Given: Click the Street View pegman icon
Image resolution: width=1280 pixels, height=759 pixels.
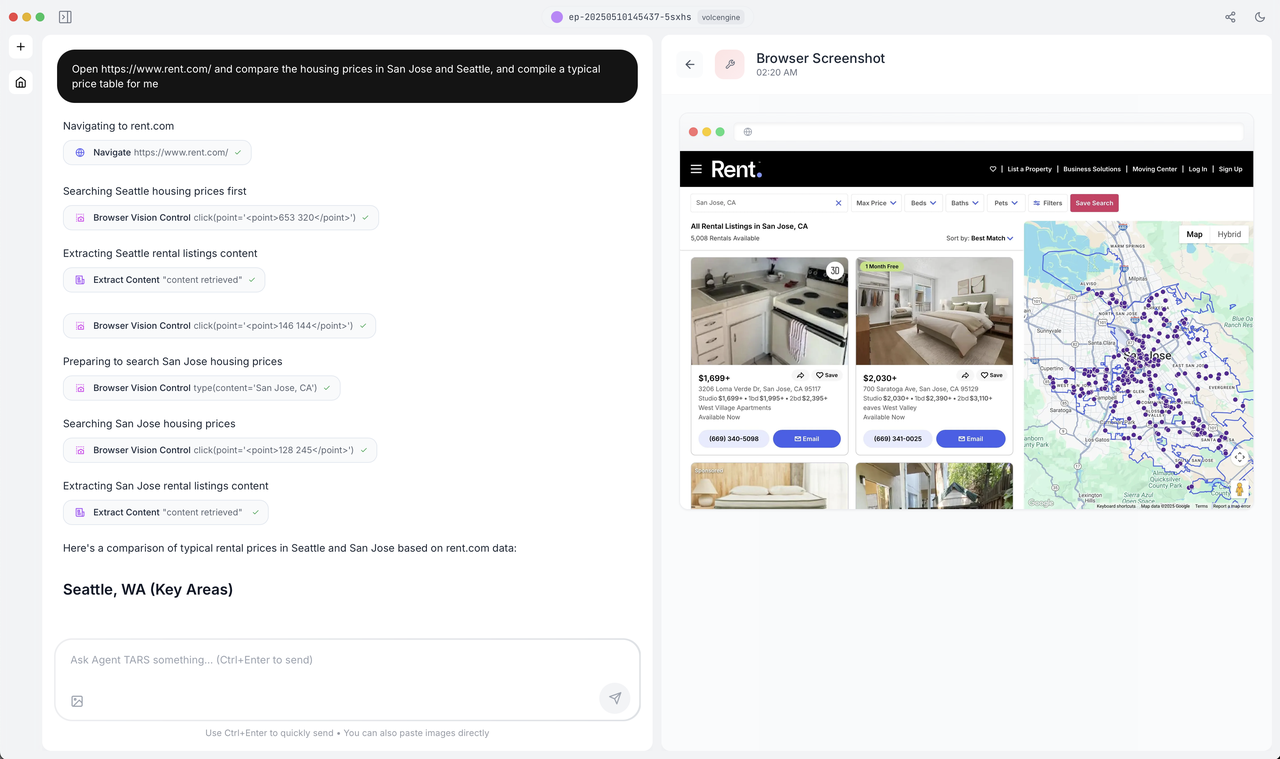Looking at the screenshot, I should click(1239, 489).
